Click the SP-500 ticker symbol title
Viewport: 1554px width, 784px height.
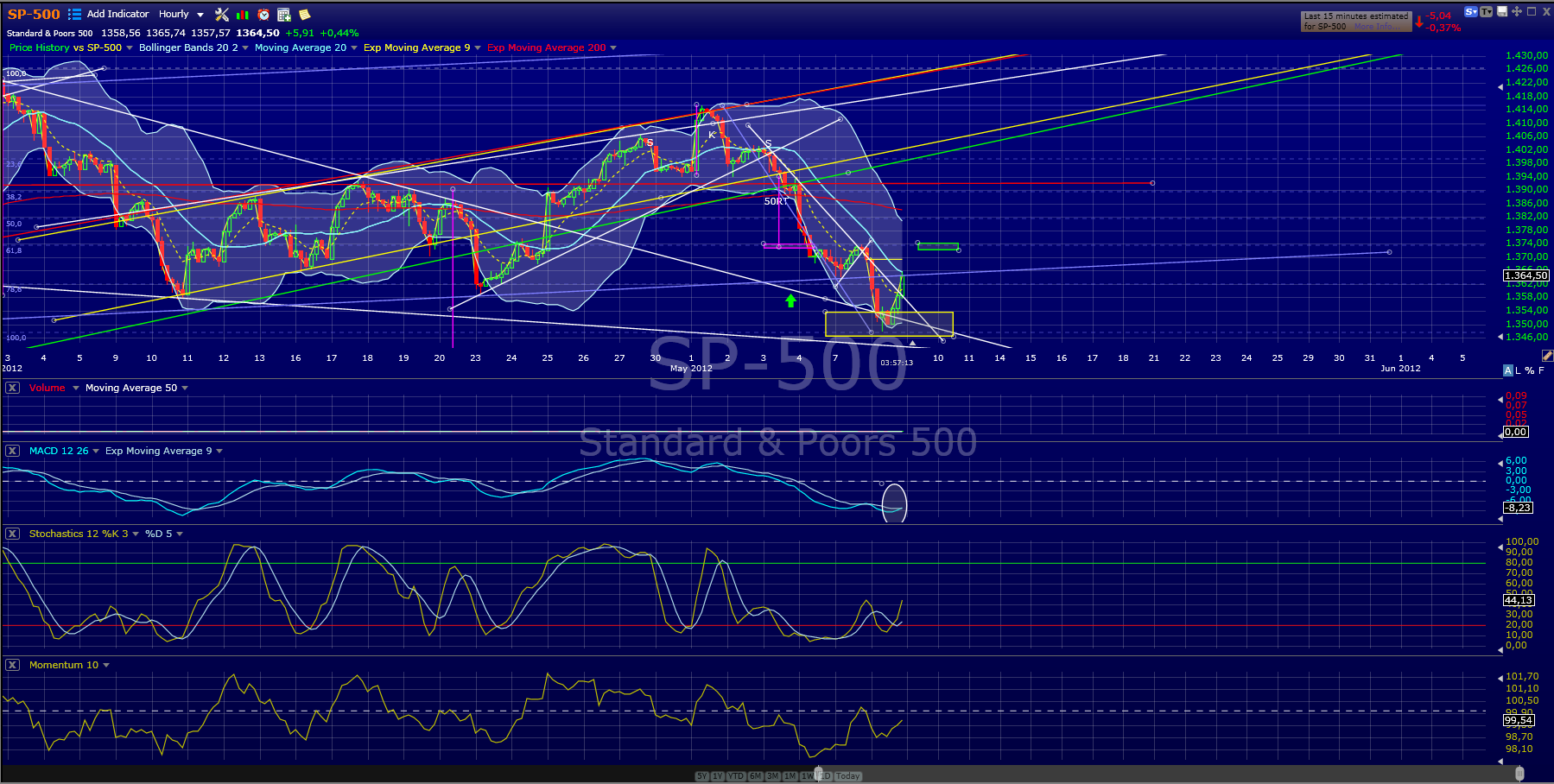(x=34, y=14)
